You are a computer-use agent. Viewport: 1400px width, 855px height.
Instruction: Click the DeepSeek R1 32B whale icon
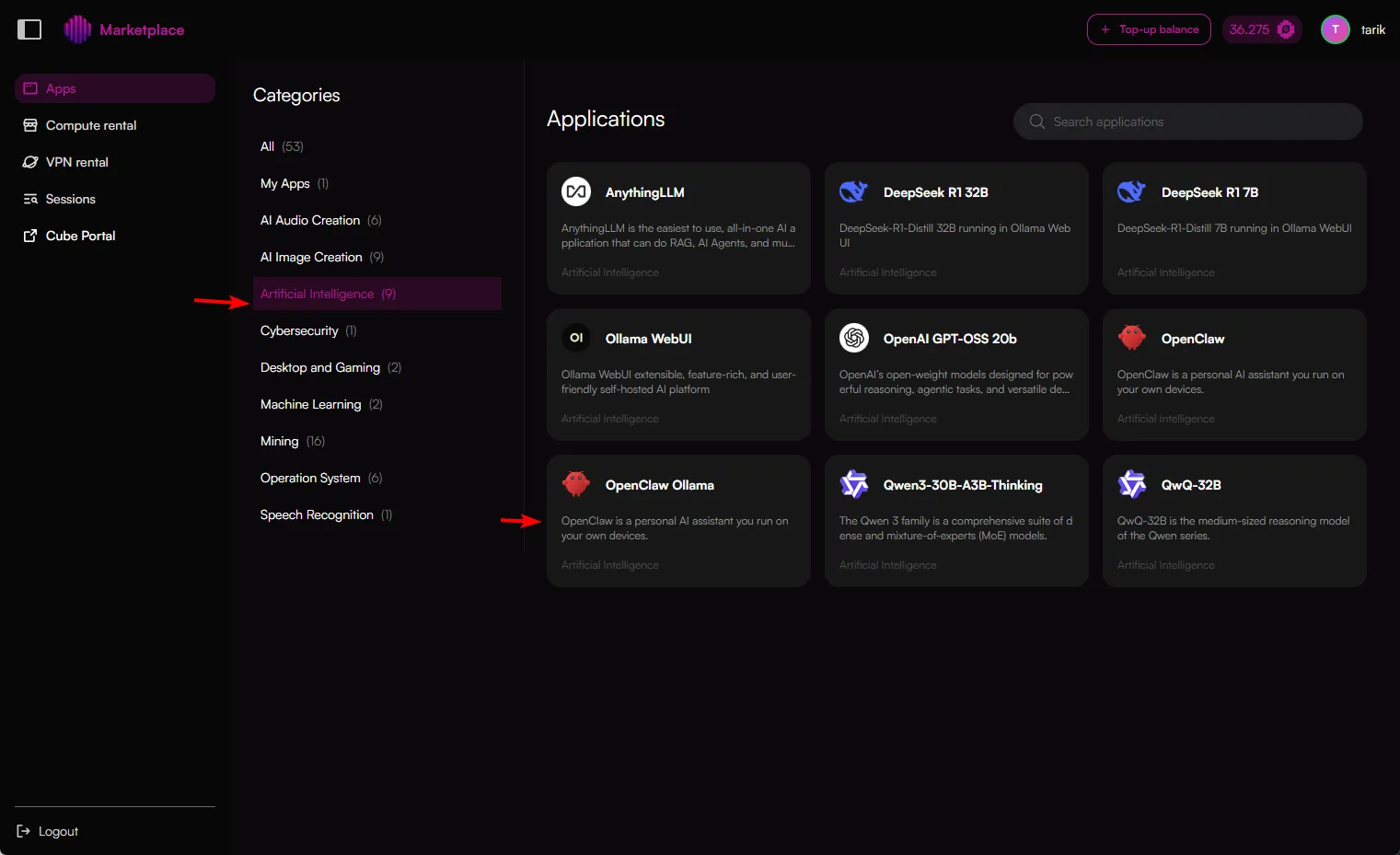[x=854, y=191]
